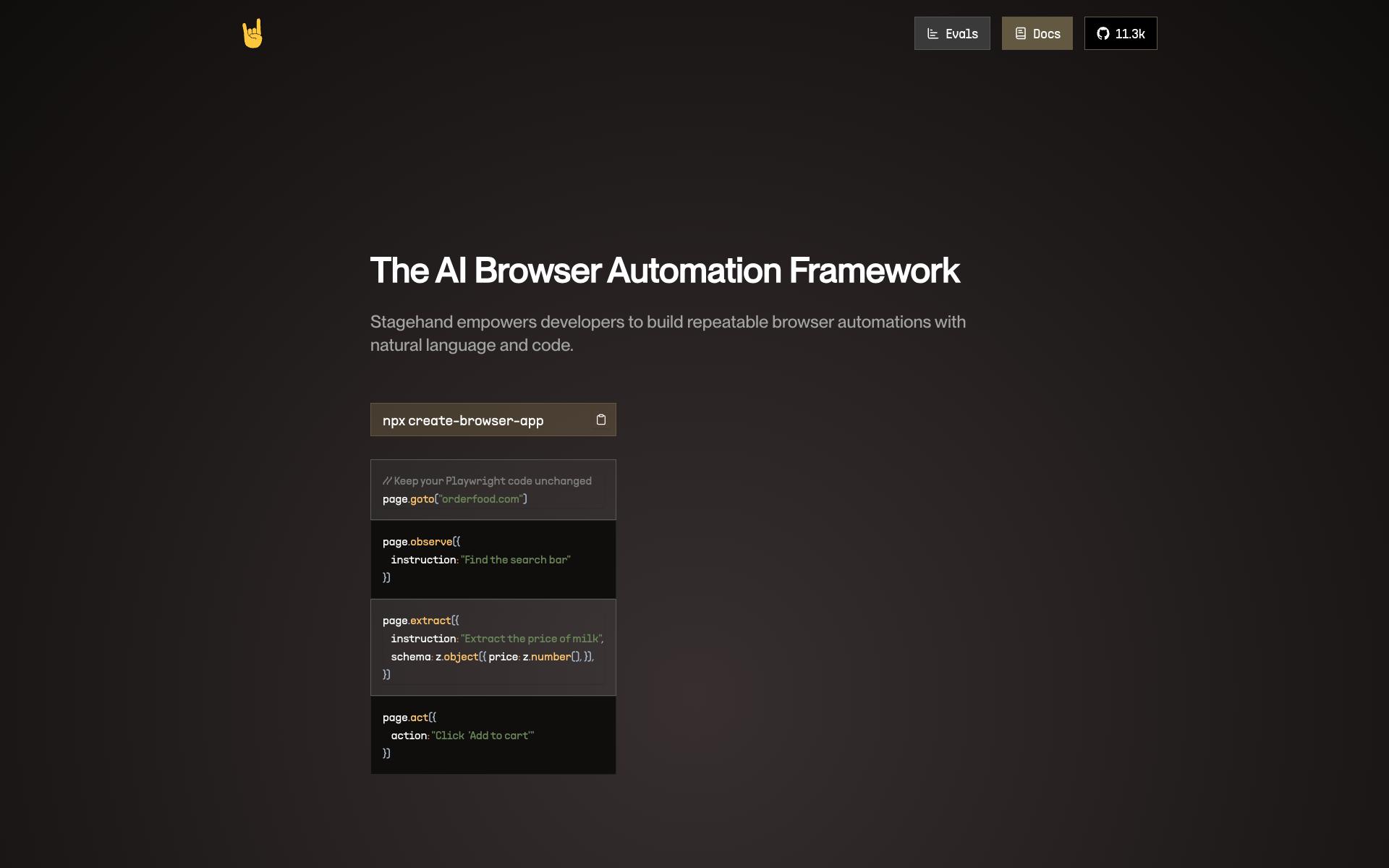Click the document icon on Docs
This screenshot has width=1389, height=868.
click(x=1020, y=34)
